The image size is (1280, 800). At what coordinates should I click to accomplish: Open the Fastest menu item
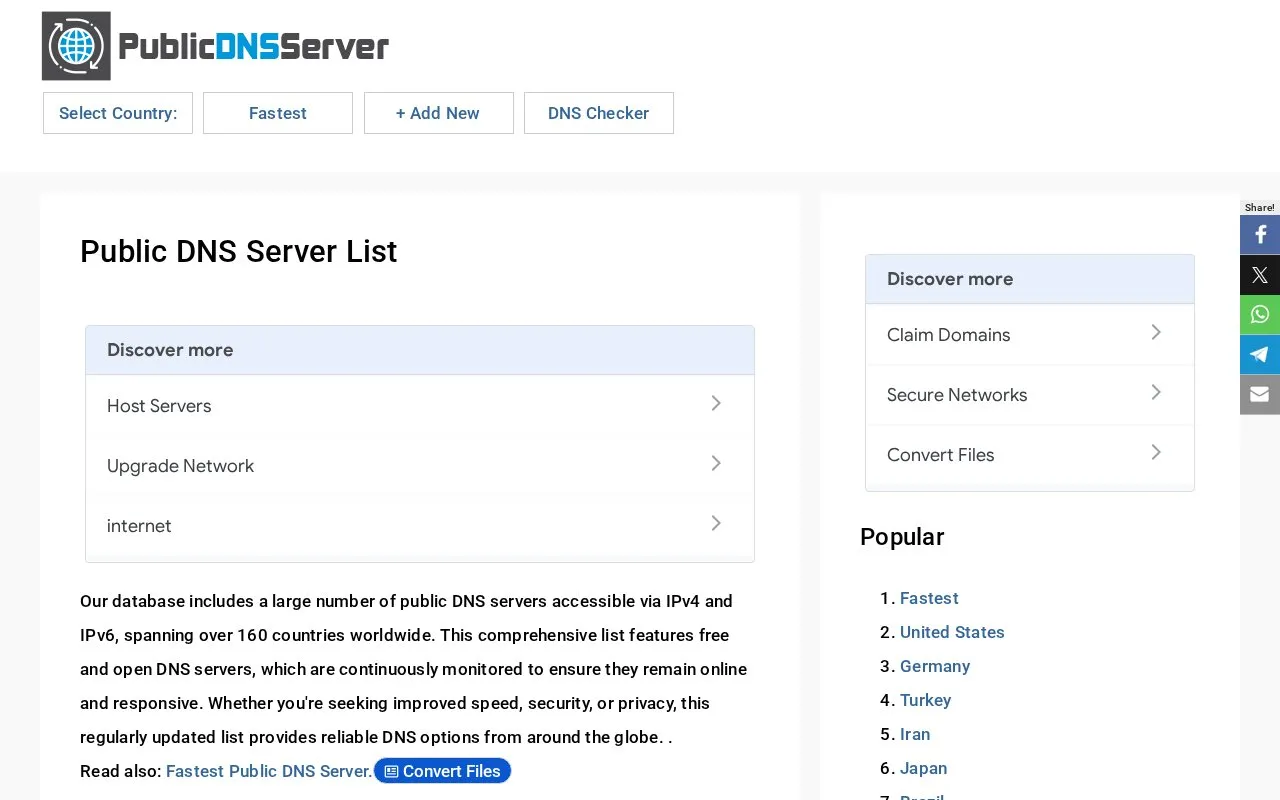[278, 113]
